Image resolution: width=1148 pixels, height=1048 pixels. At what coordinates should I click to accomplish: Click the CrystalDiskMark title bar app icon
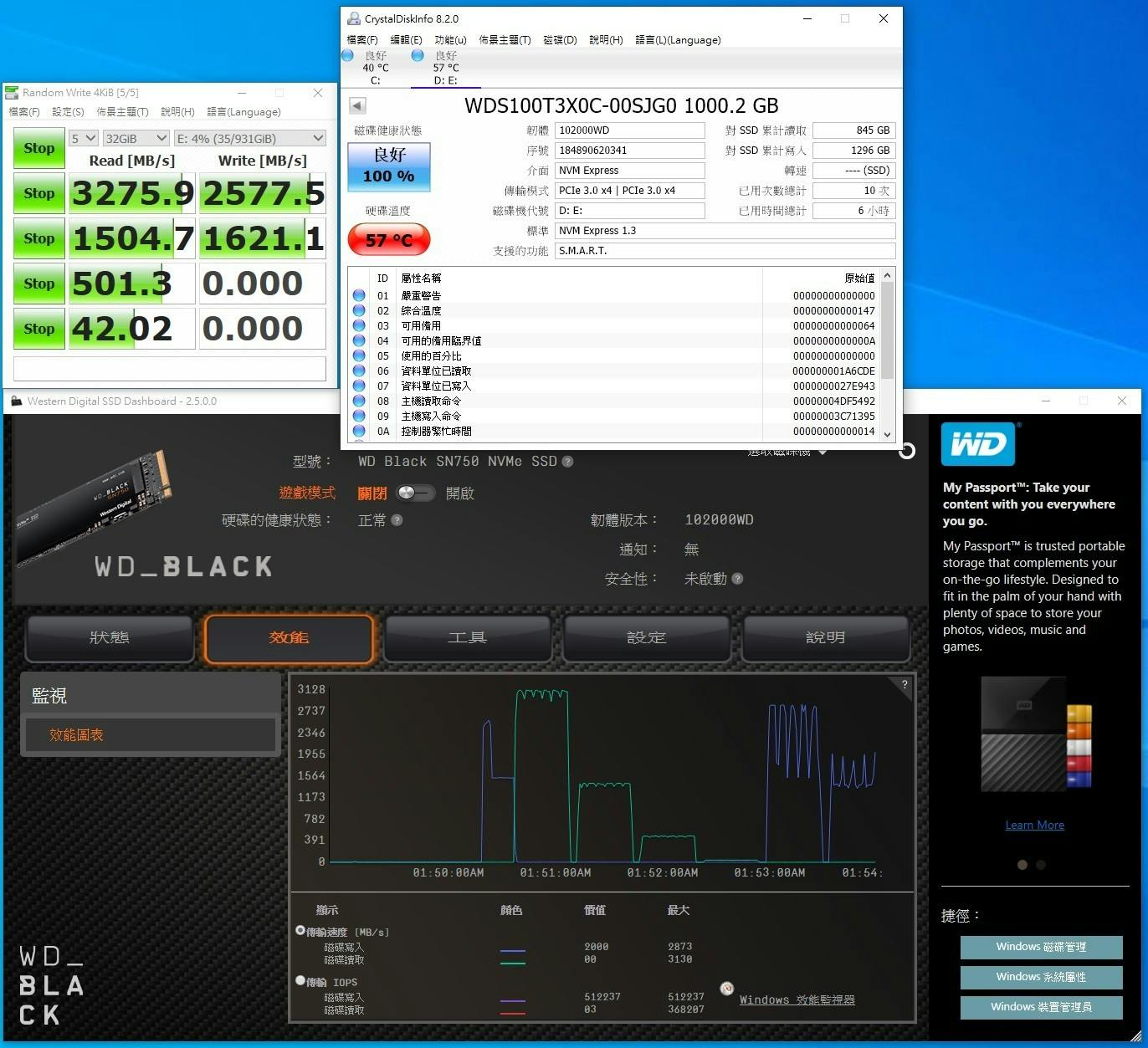tap(12, 93)
